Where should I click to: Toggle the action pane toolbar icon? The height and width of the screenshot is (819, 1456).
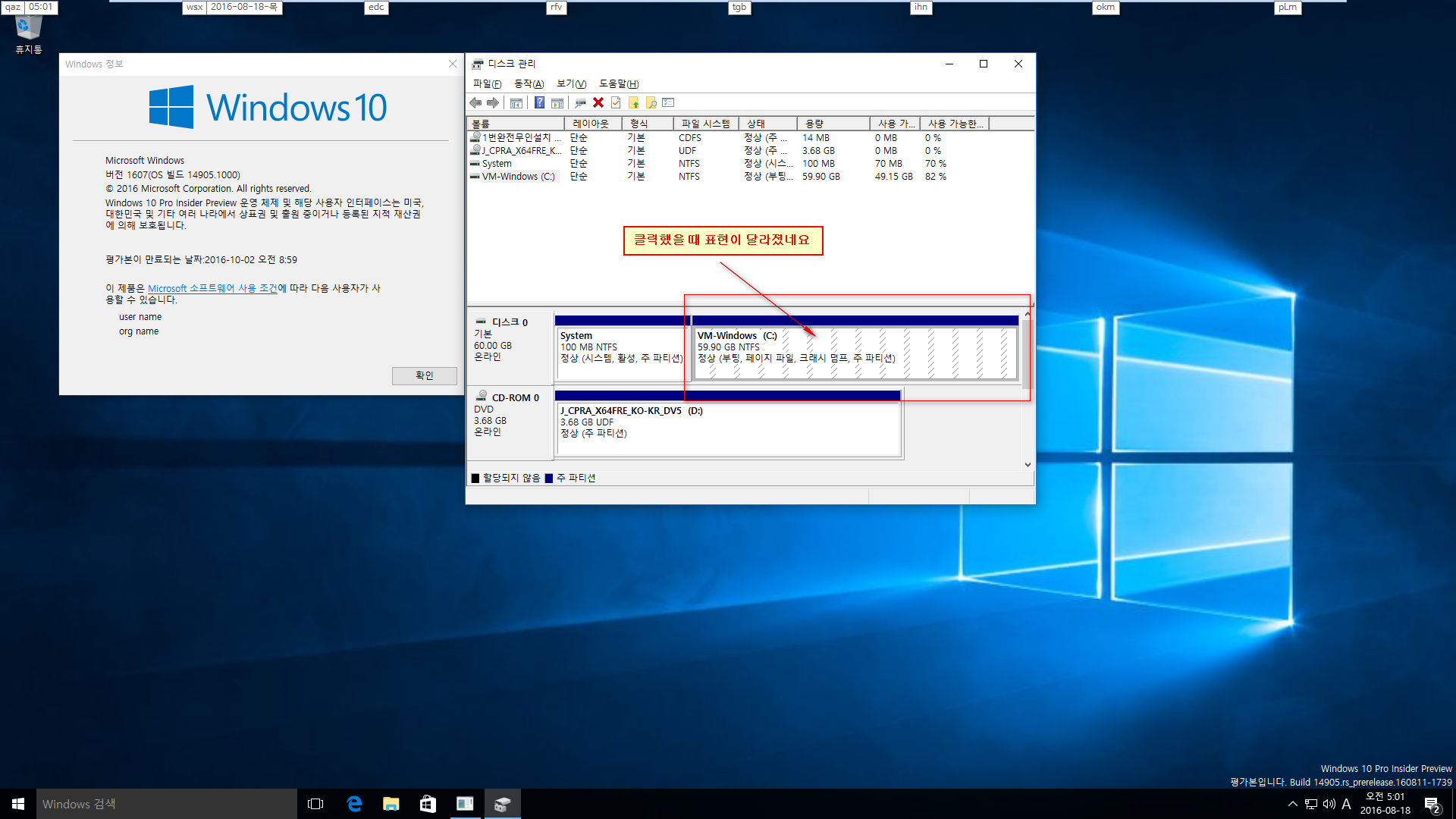[557, 103]
